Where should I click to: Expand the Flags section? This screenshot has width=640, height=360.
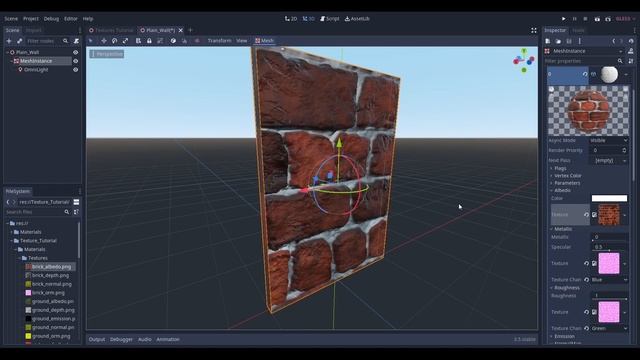pos(560,168)
